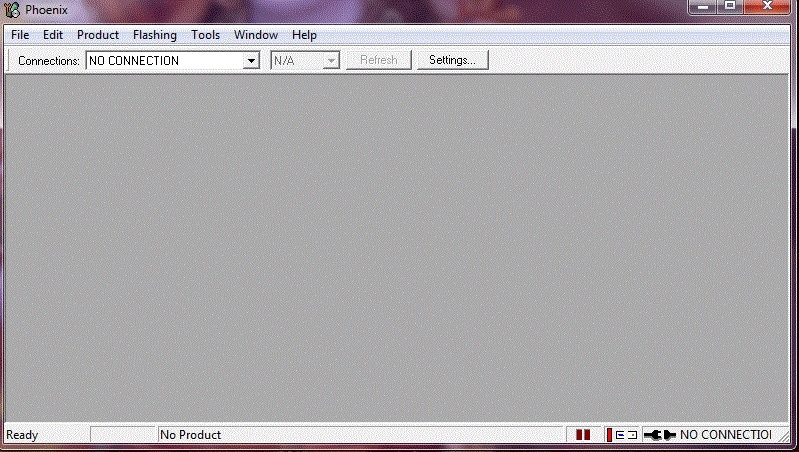Viewport: 799px width, 452px height.
Task: Select the NO CONNECTION combo box field
Action: [x=173, y=60]
